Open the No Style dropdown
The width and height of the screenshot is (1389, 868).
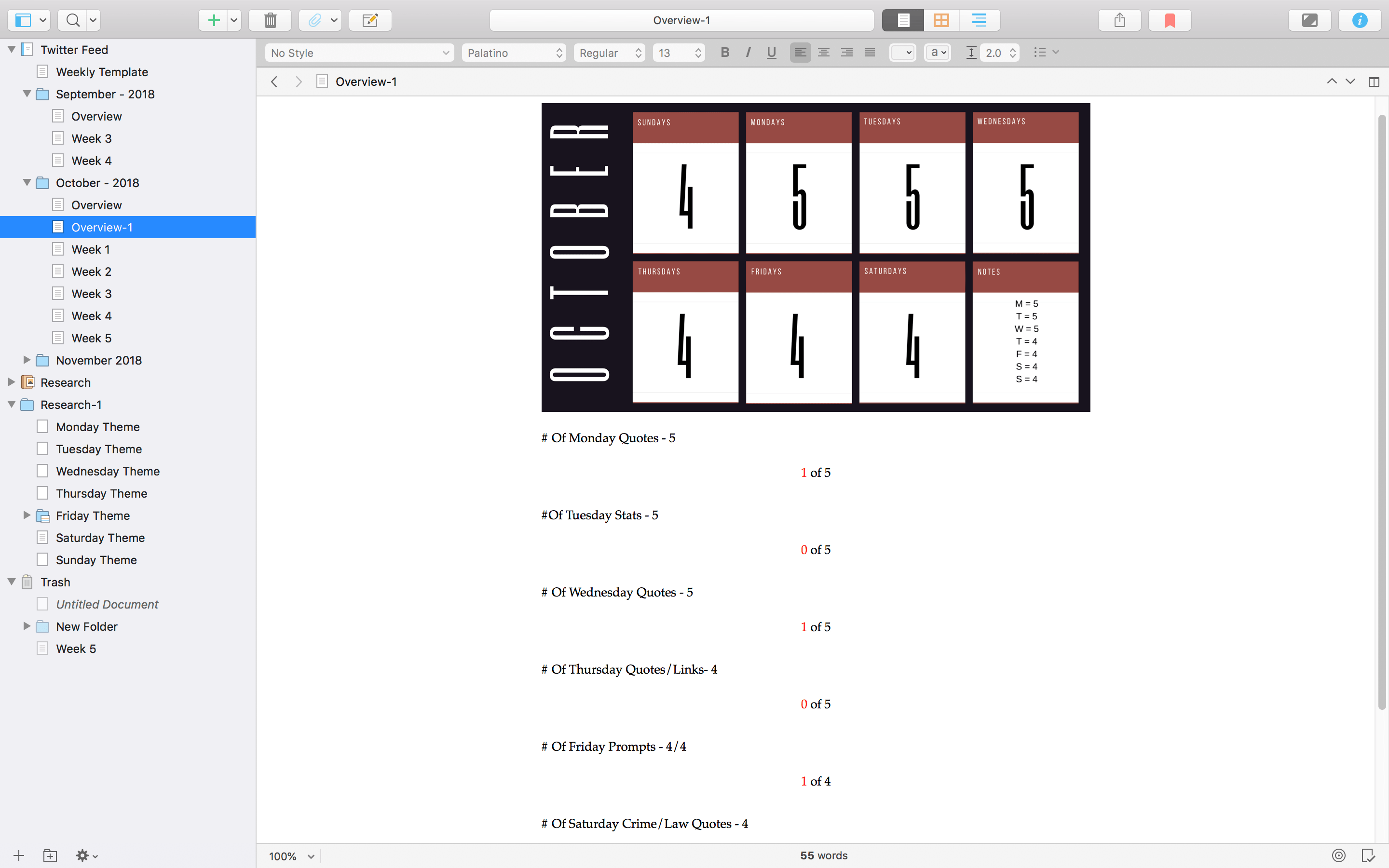(x=359, y=52)
